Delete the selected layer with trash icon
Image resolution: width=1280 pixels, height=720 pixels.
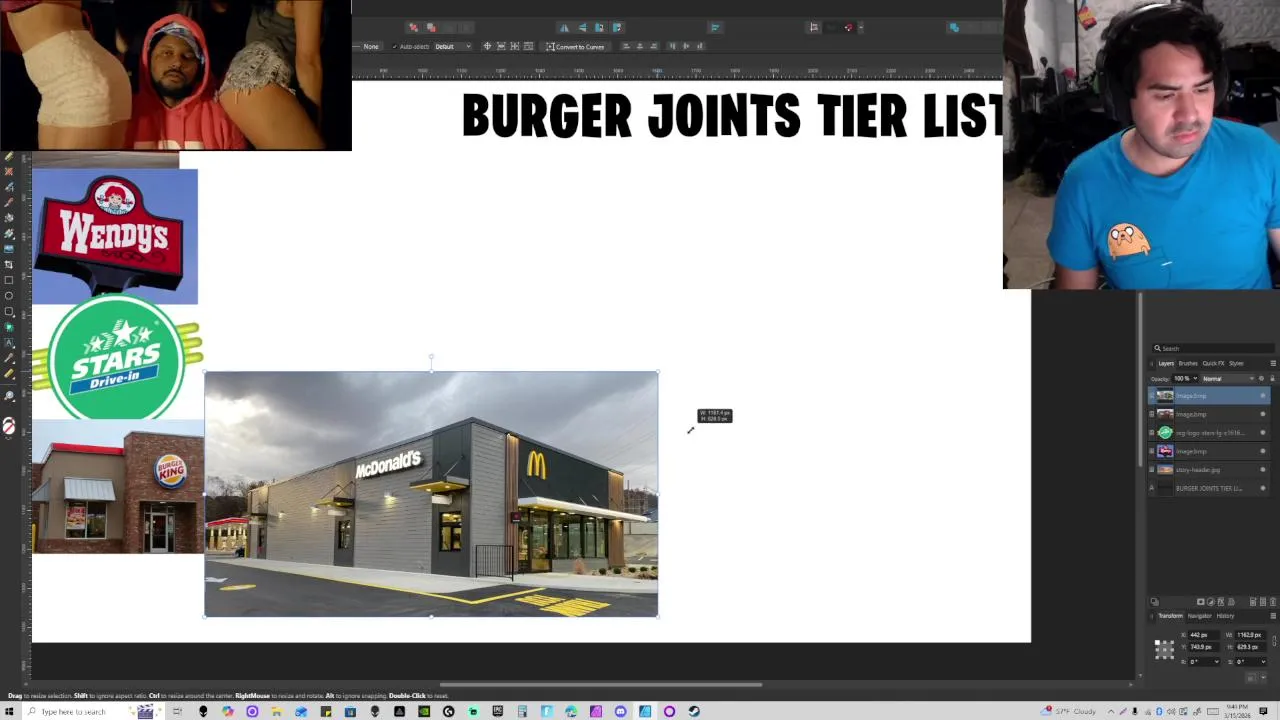tap(1273, 601)
